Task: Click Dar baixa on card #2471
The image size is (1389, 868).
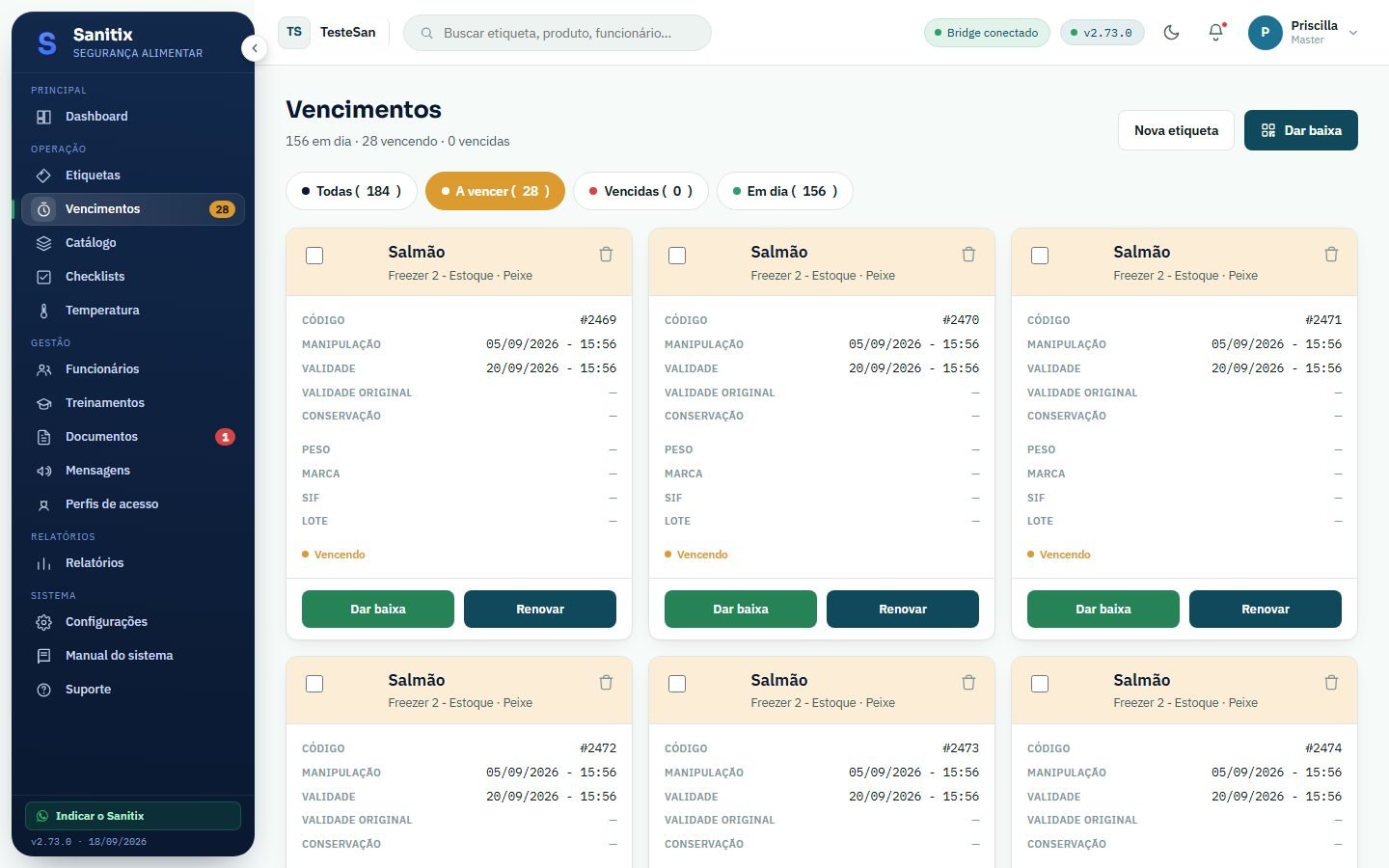Action: 1103,610
